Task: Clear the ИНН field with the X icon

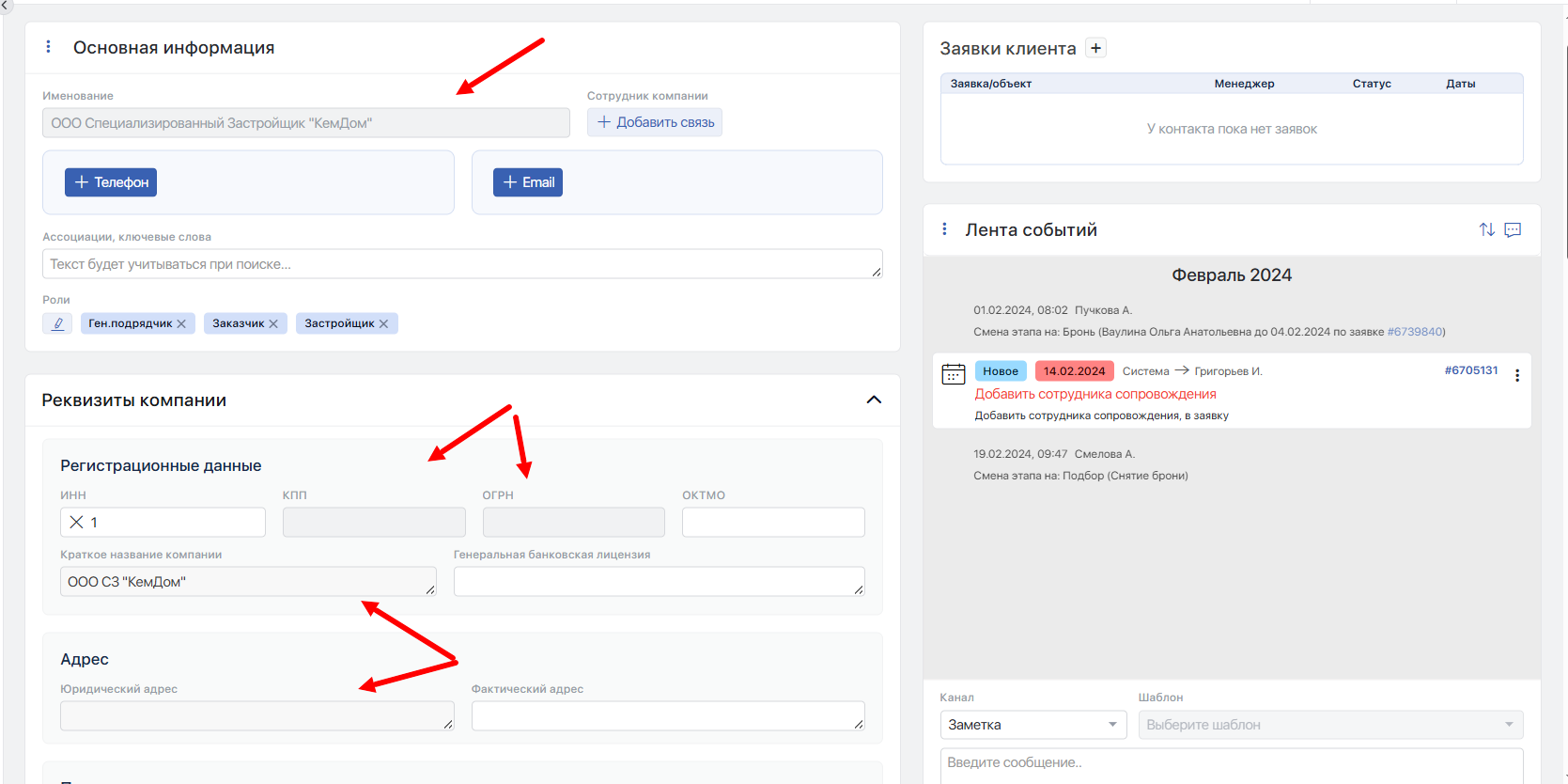Action: tap(77, 522)
